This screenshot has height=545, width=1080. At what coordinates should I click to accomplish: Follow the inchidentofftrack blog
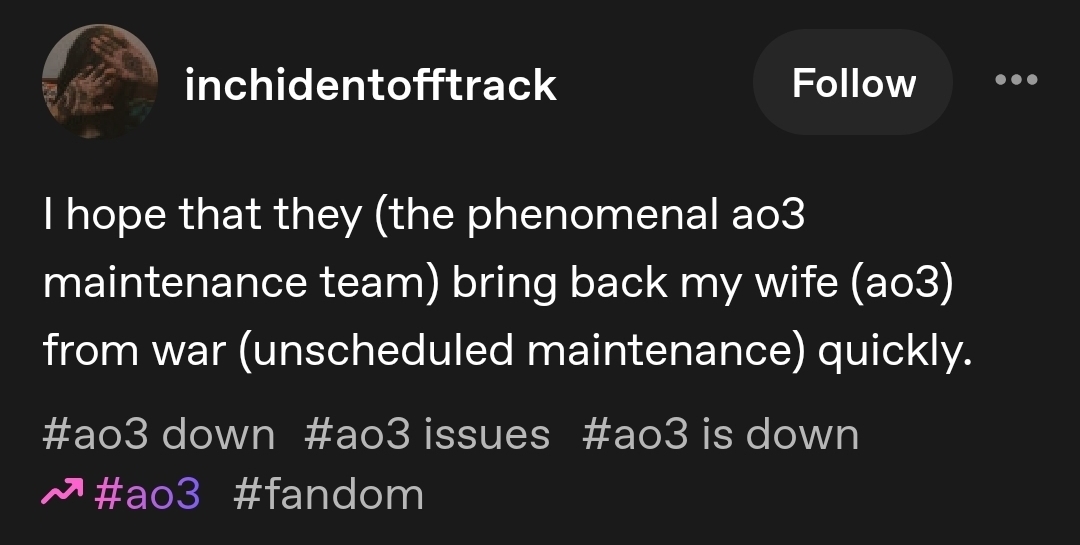point(853,82)
